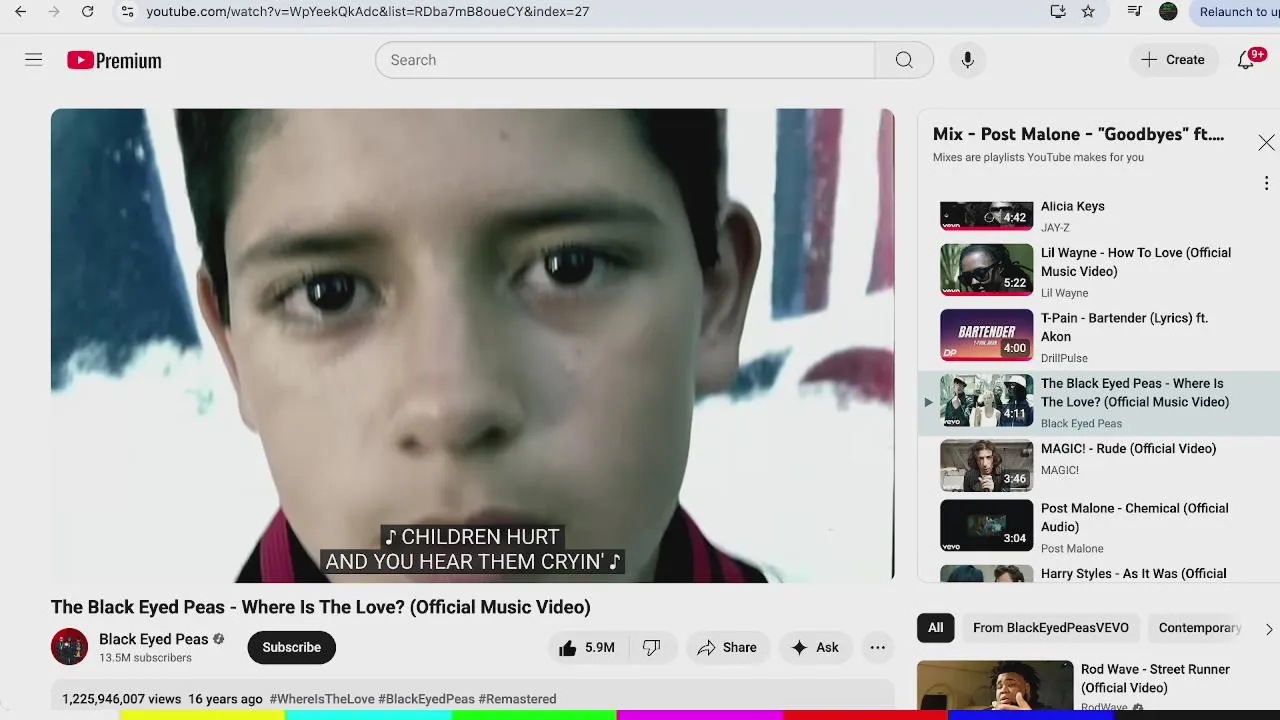Start voice search with the microphone icon
The image size is (1280, 720).
click(x=967, y=60)
